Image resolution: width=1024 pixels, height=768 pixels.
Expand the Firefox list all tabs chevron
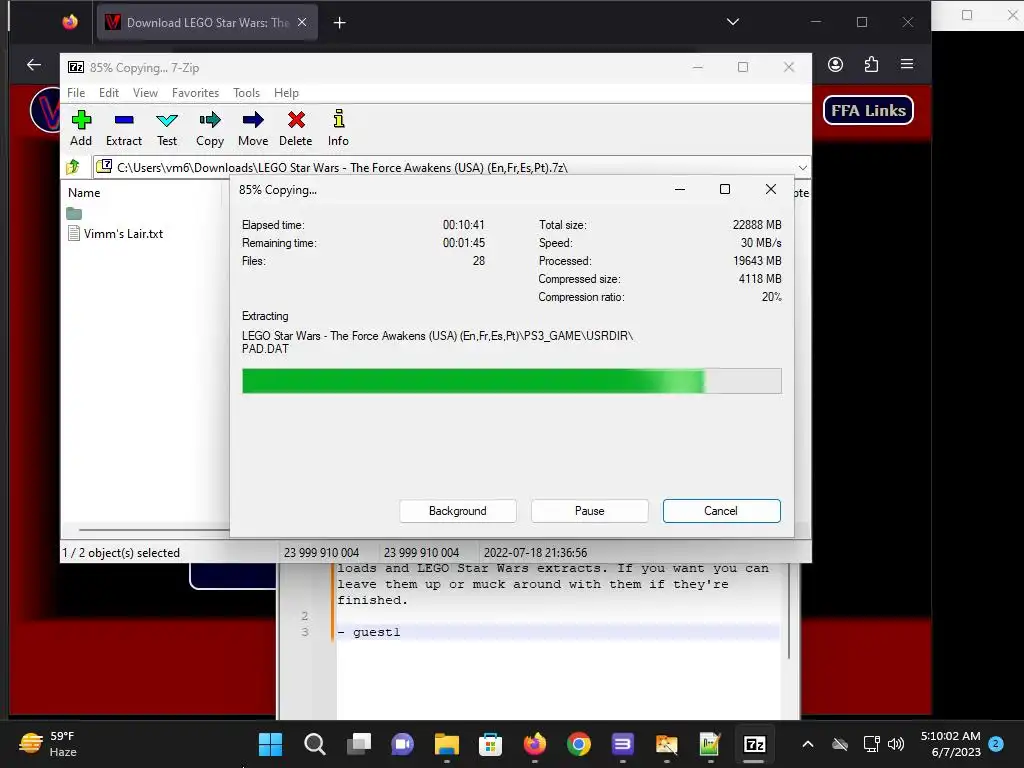(x=733, y=22)
